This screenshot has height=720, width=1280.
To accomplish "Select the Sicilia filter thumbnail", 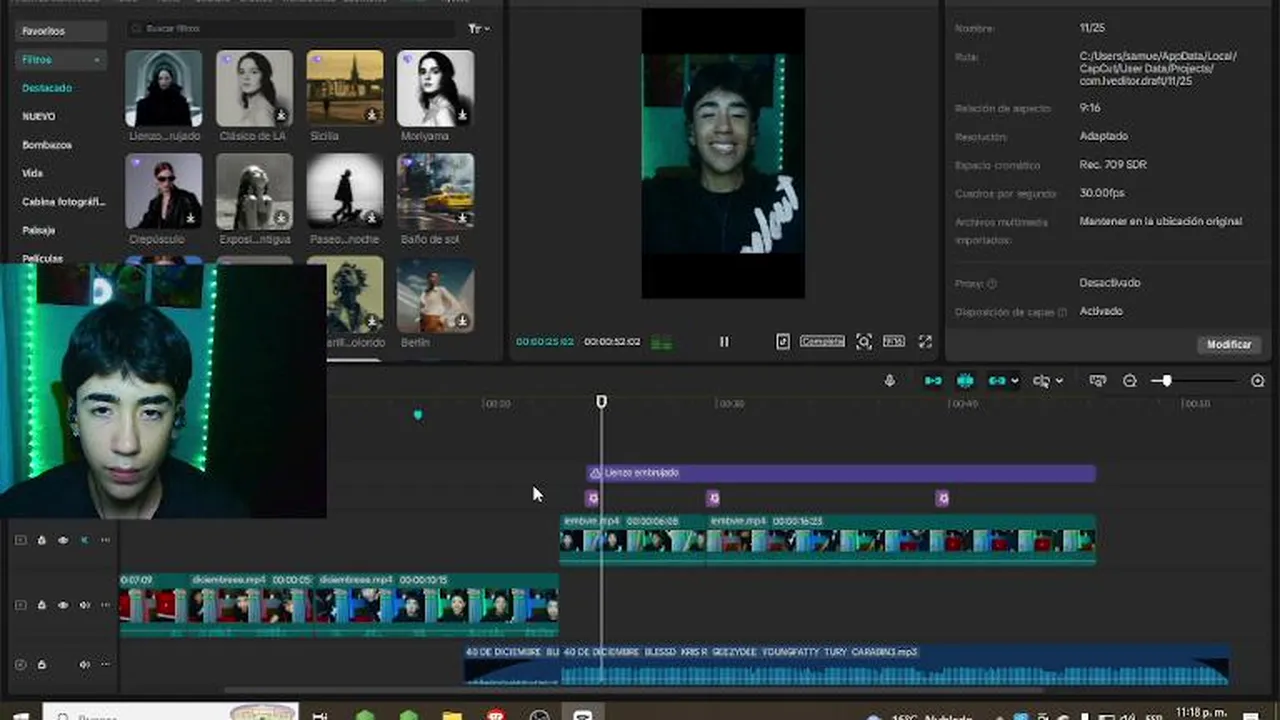I will click(345, 88).
